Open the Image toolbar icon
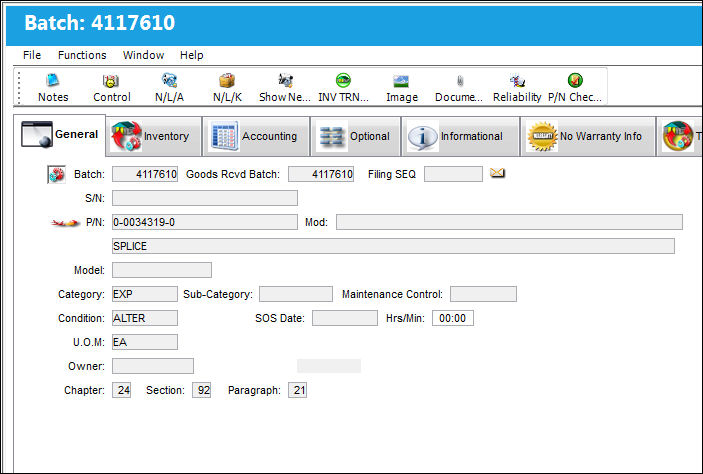The height and width of the screenshot is (474, 703). pyautogui.click(x=401, y=87)
